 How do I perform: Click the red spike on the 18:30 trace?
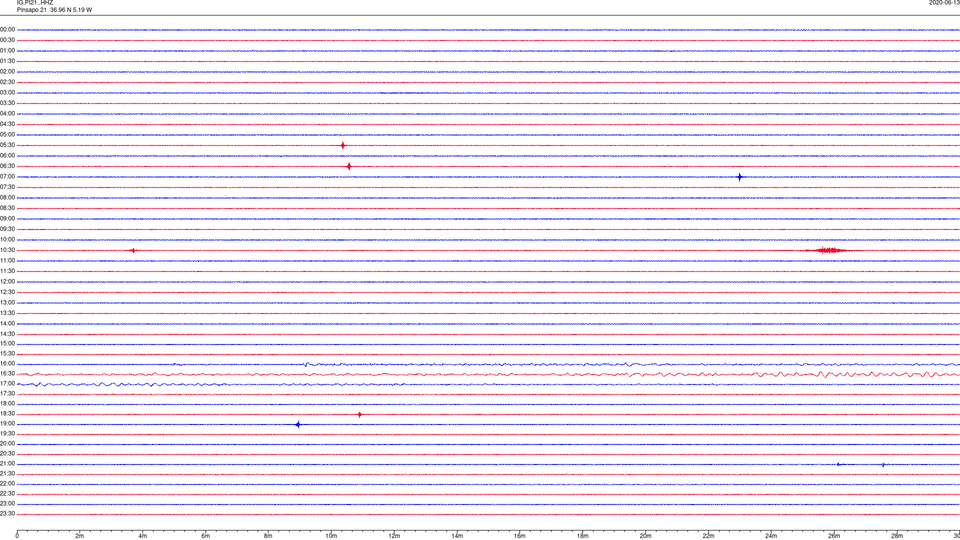click(359, 414)
